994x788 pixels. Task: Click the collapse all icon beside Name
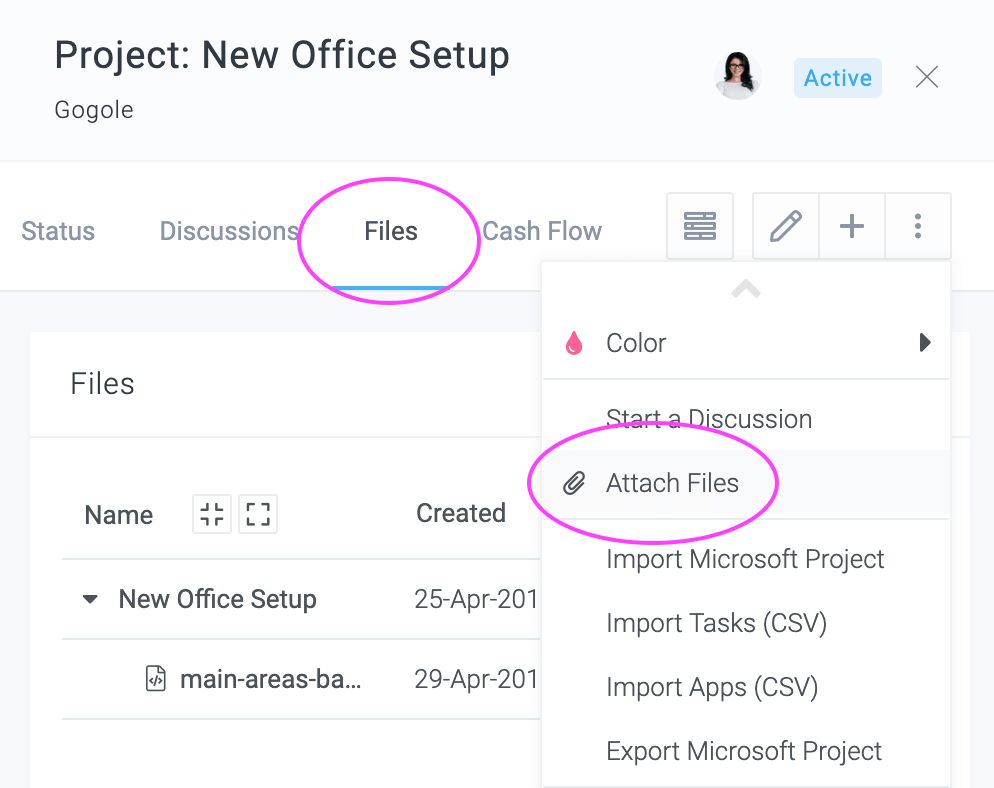point(212,514)
